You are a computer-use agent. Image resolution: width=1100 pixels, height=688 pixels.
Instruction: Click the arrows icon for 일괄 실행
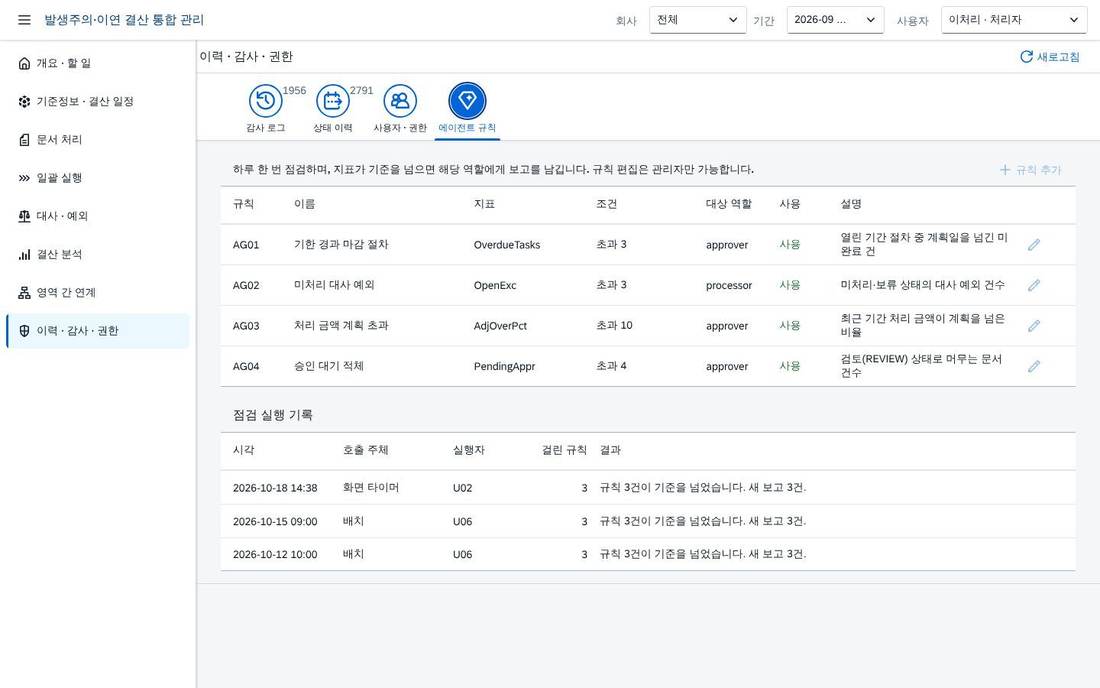(x=25, y=178)
